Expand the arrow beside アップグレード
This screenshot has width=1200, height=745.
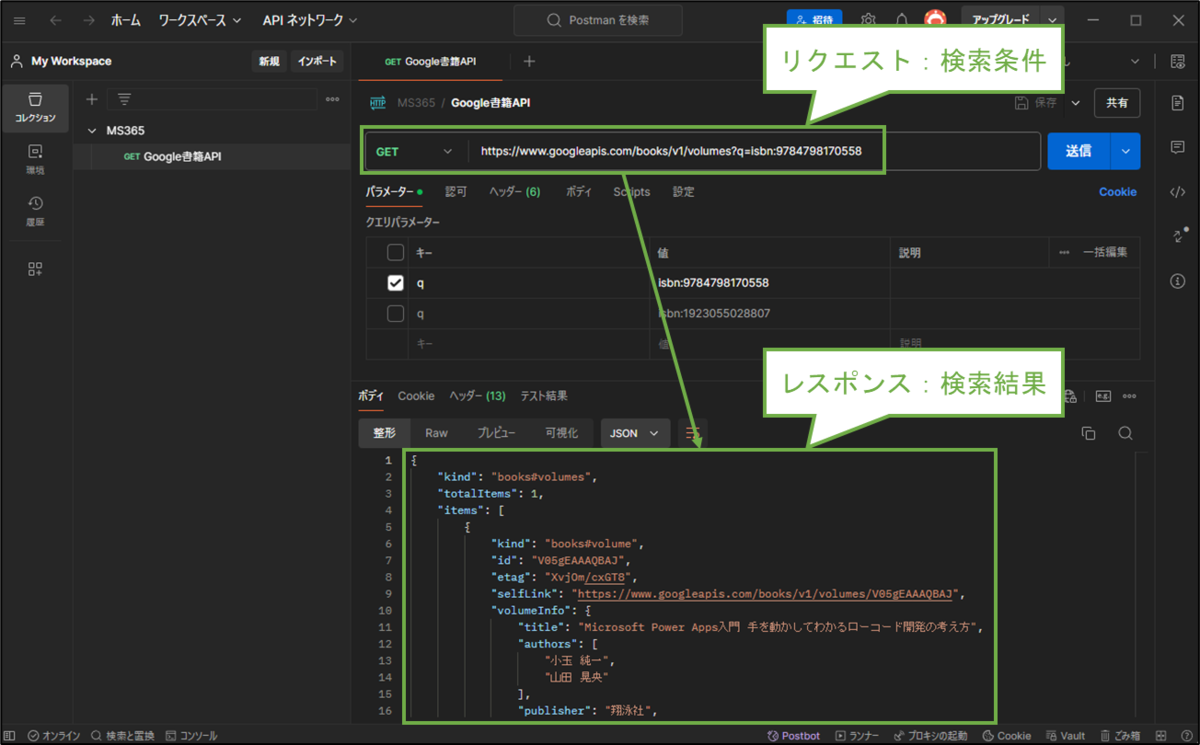[x=1052, y=20]
